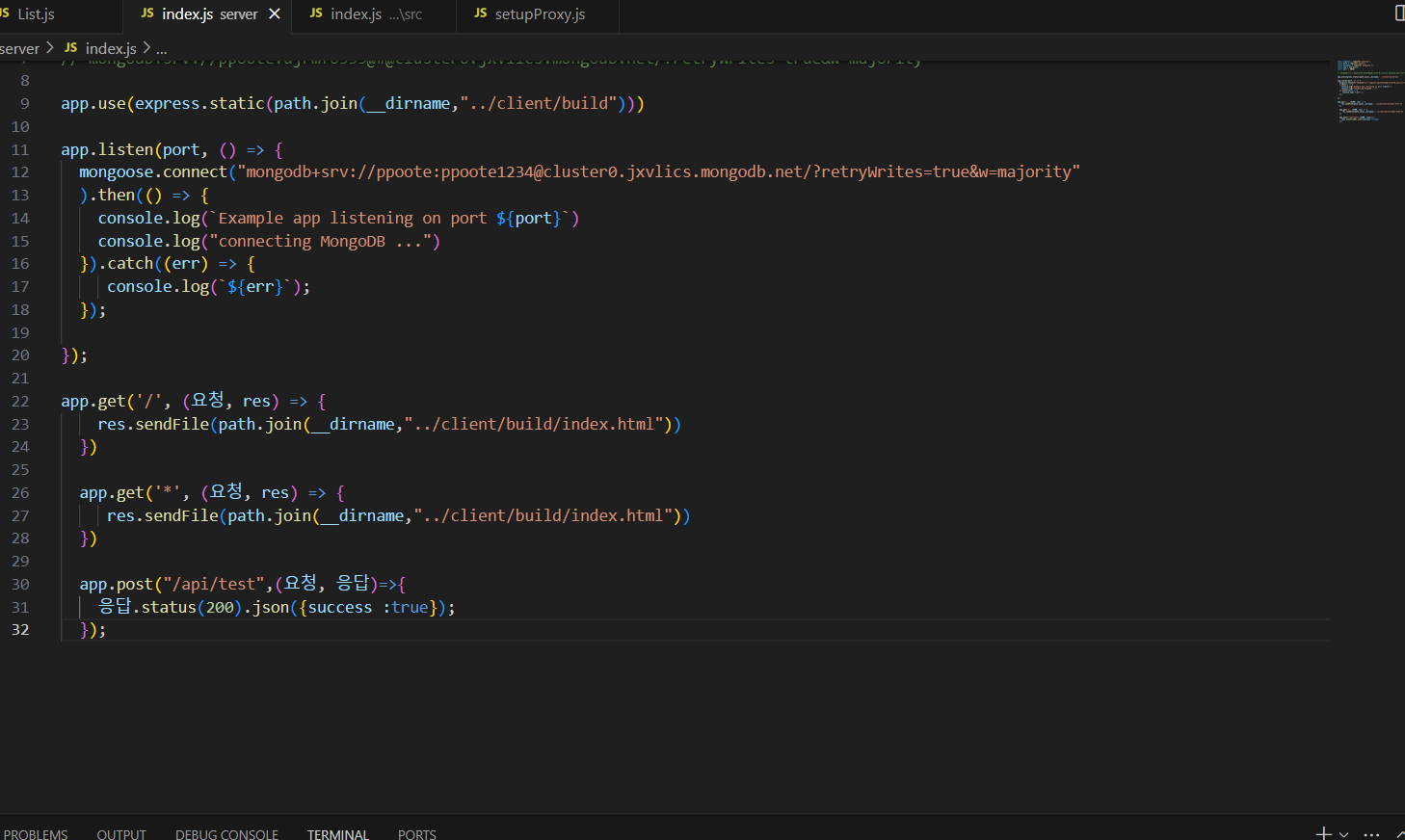Select the index.js server tab
The height and width of the screenshot is (840, 1405).
[x=207, y=14]
